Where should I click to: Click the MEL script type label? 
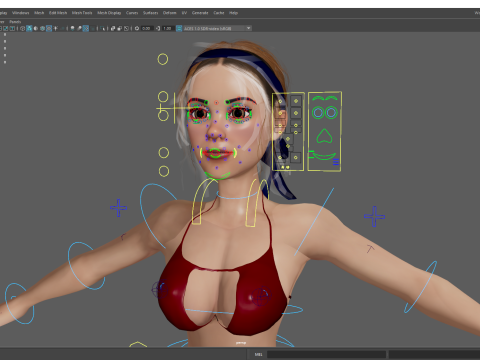(258, 354)
